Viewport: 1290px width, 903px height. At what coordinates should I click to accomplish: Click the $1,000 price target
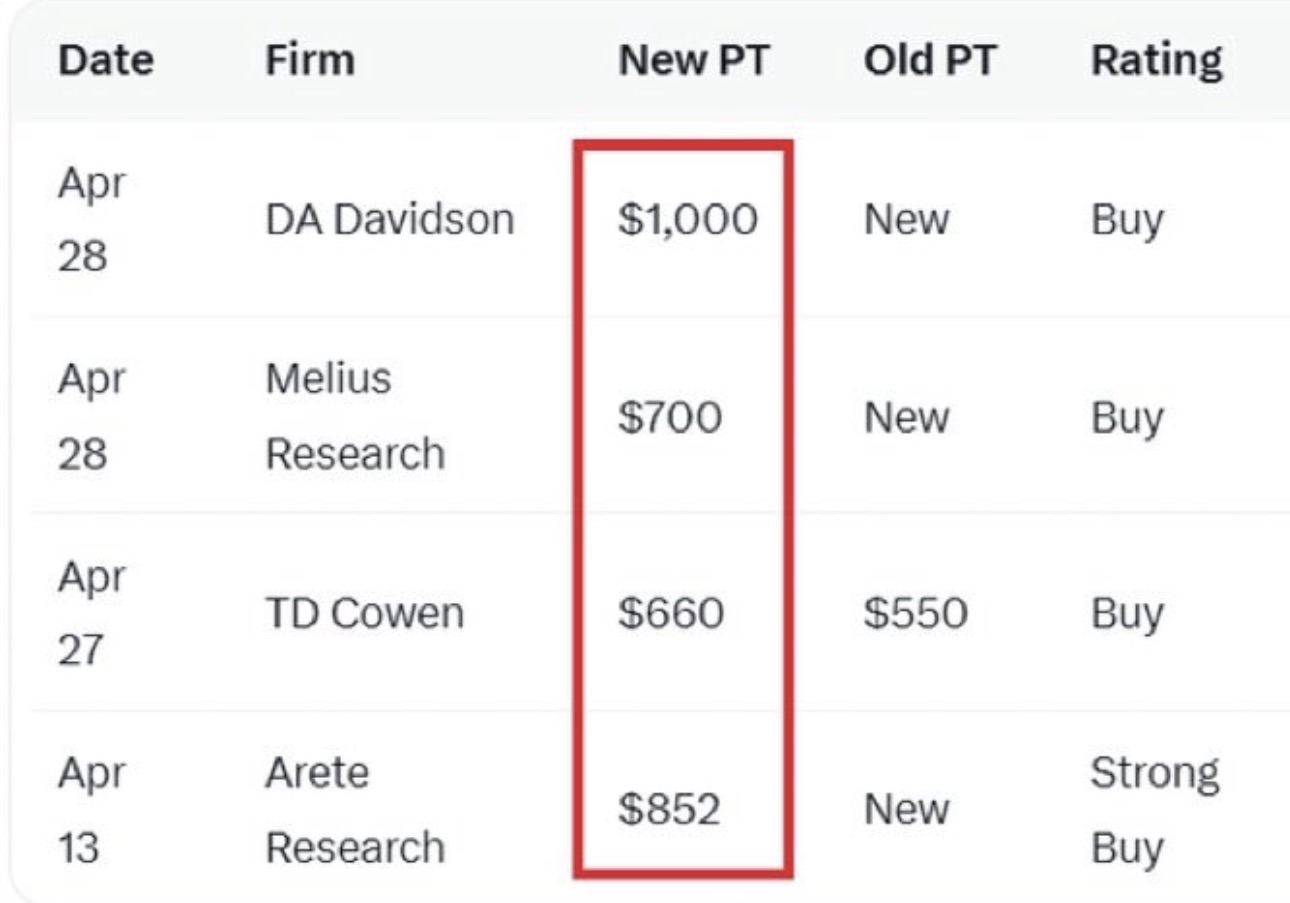pyautogui.click(x=687, y=220)
